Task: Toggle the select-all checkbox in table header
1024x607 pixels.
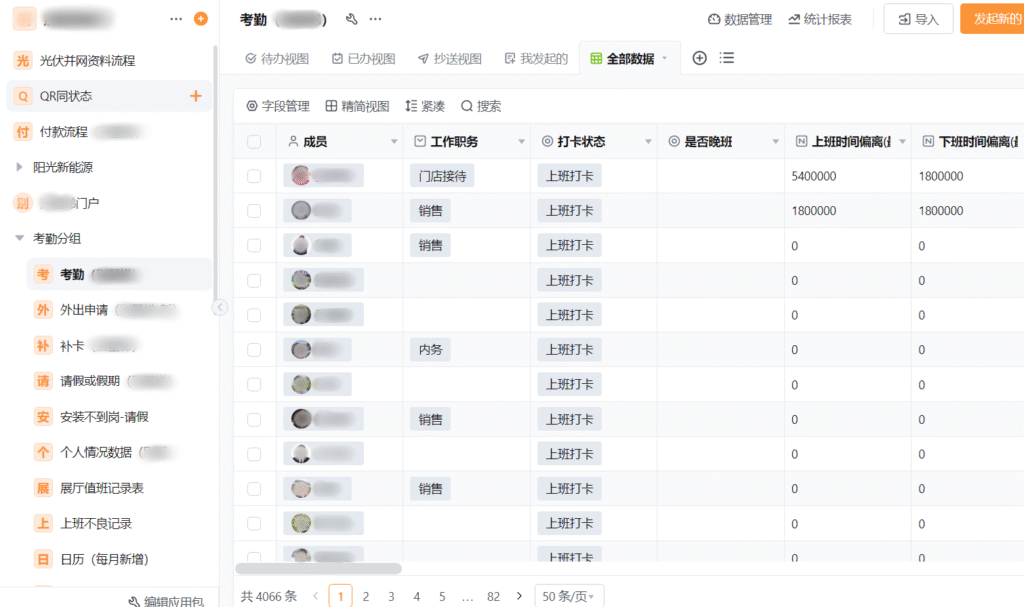Action: 254,142
